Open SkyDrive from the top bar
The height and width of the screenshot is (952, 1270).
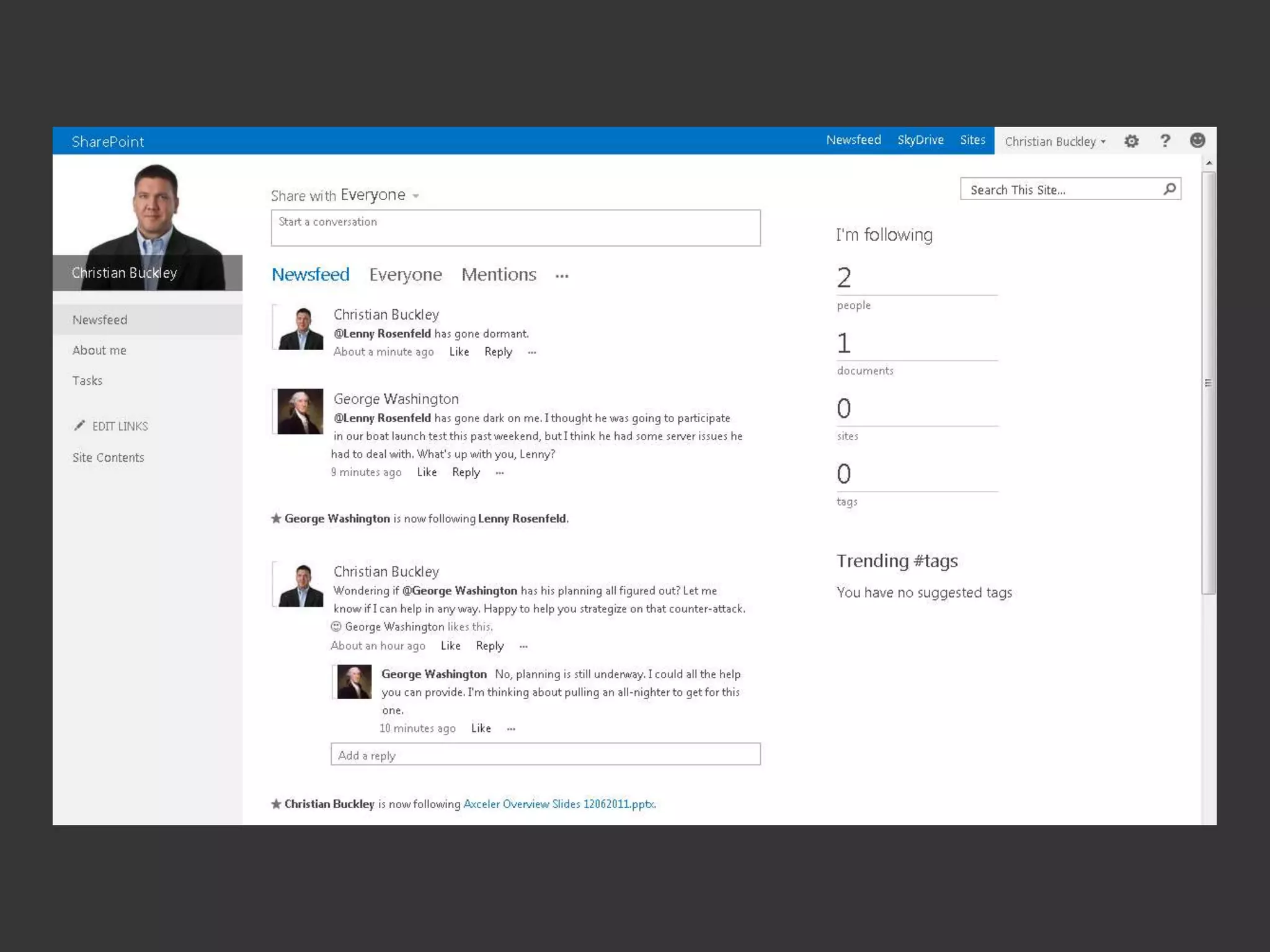(x=920, y=140)
